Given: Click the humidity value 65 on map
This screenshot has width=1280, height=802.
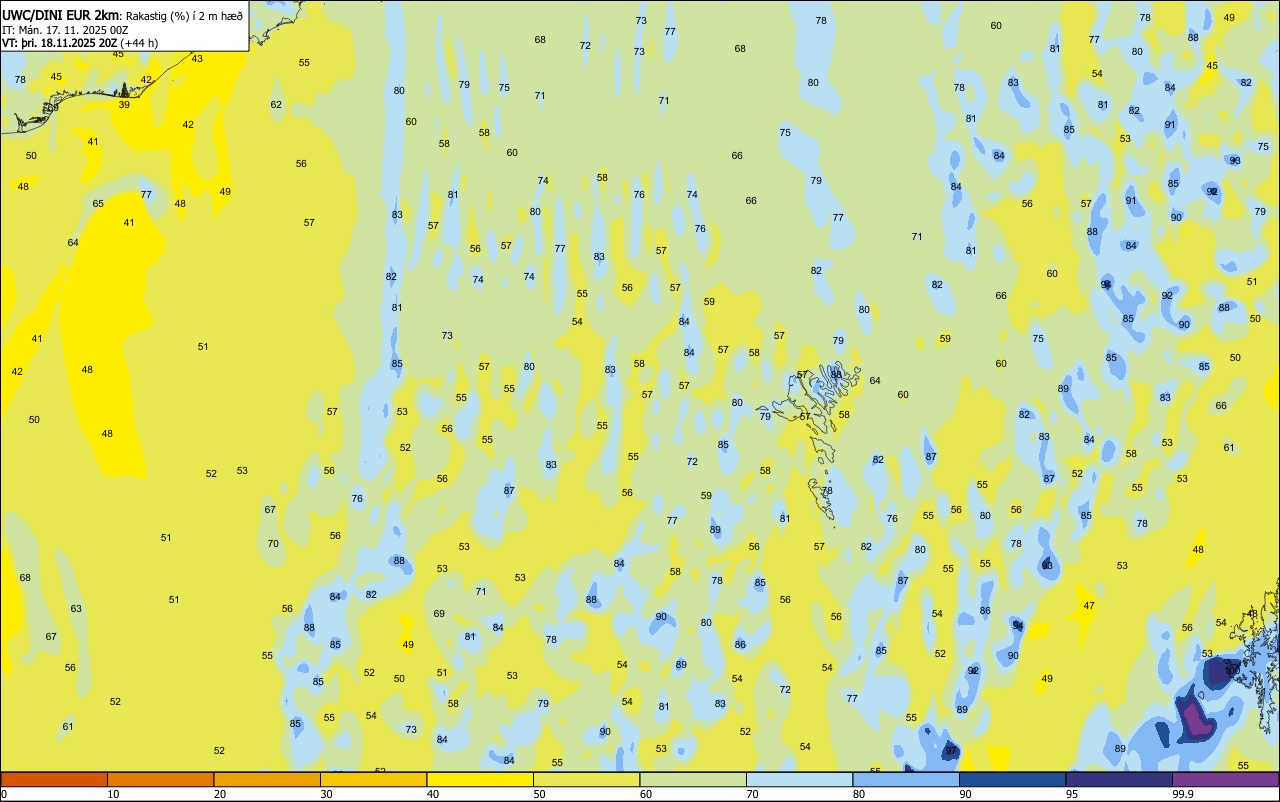Looking at the screenshot, I should pos(98,203).
